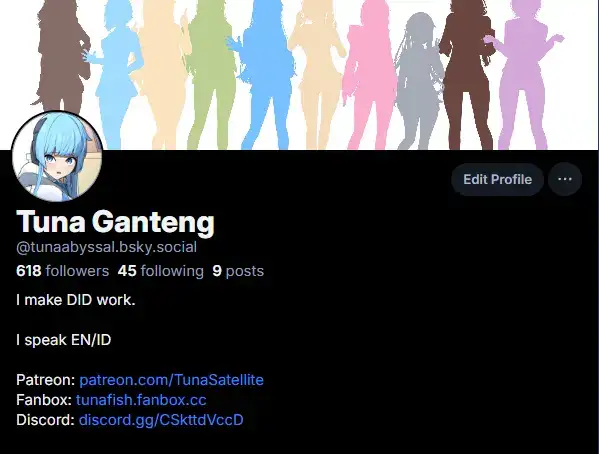Open the patreon.com/TunaSatellite link
The image size is (599, 454).
click(171, 380)
